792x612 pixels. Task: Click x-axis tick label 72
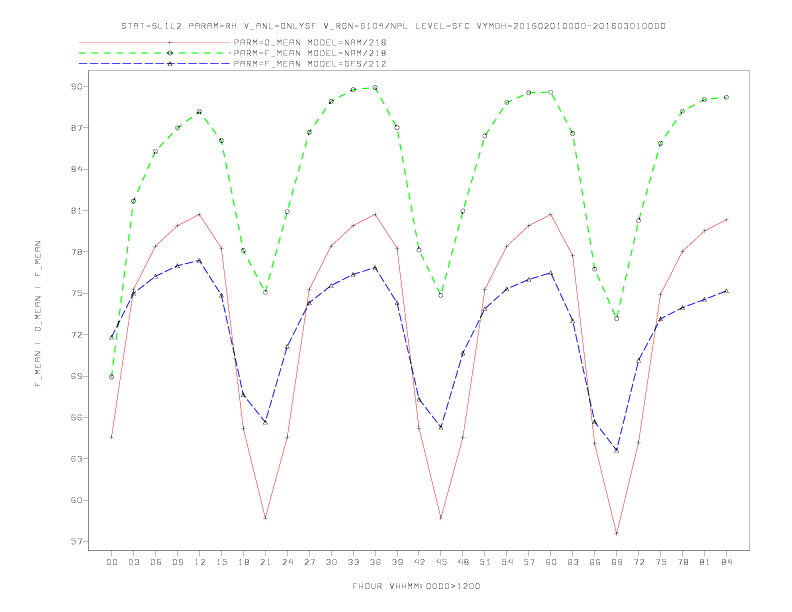tap(638, 562)
